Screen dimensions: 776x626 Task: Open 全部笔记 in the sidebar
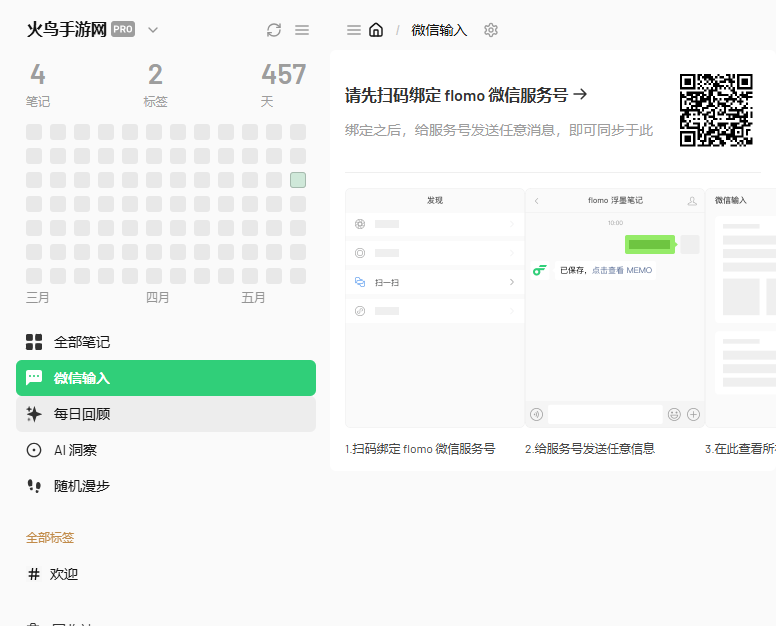166,342
